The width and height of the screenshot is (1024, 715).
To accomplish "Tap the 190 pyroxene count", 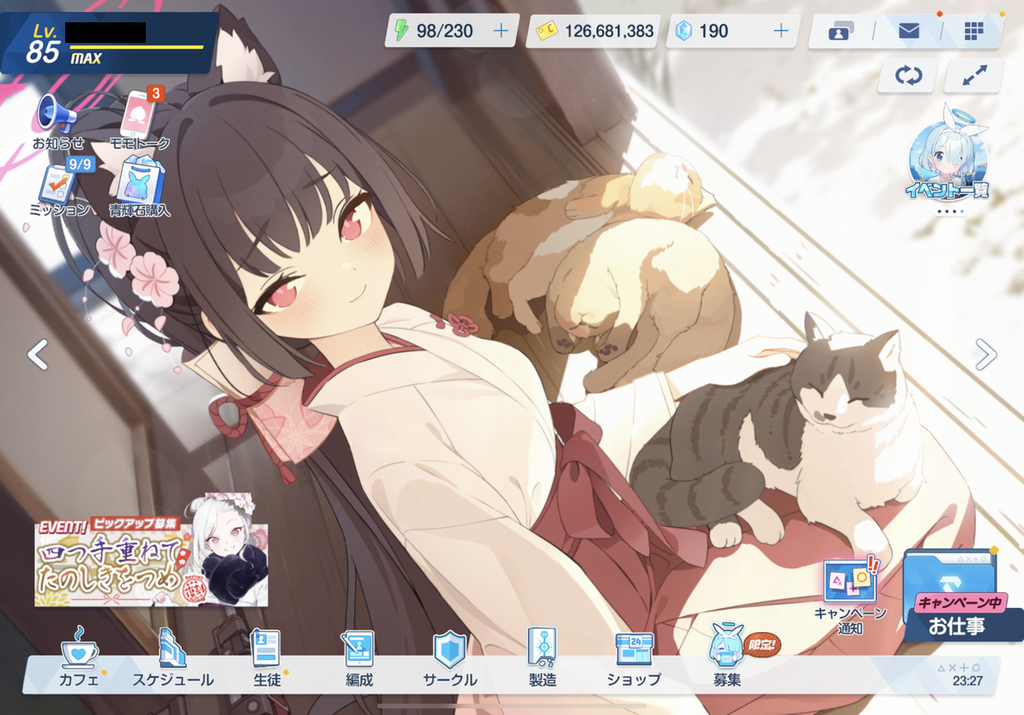I will click(714, 31).
